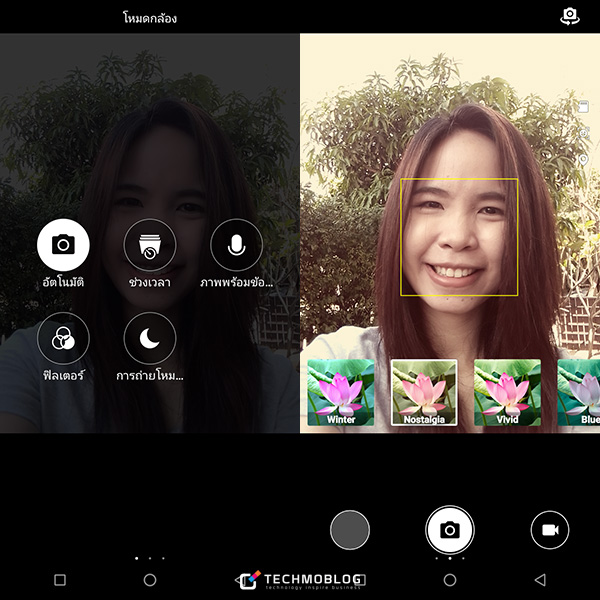Viewport: 600px width, 600px height.
Task: Tap the camera shutter button
Action: [x=450, y=530]
